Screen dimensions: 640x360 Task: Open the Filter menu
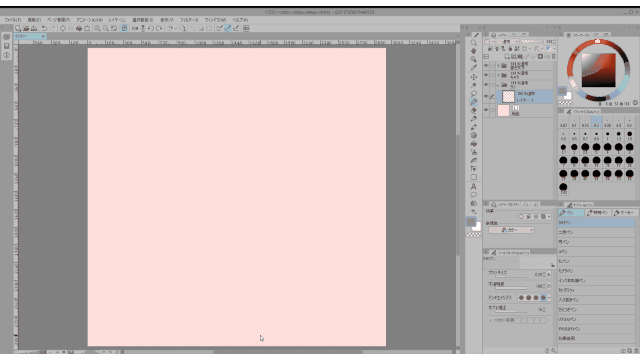click(189, 20)
